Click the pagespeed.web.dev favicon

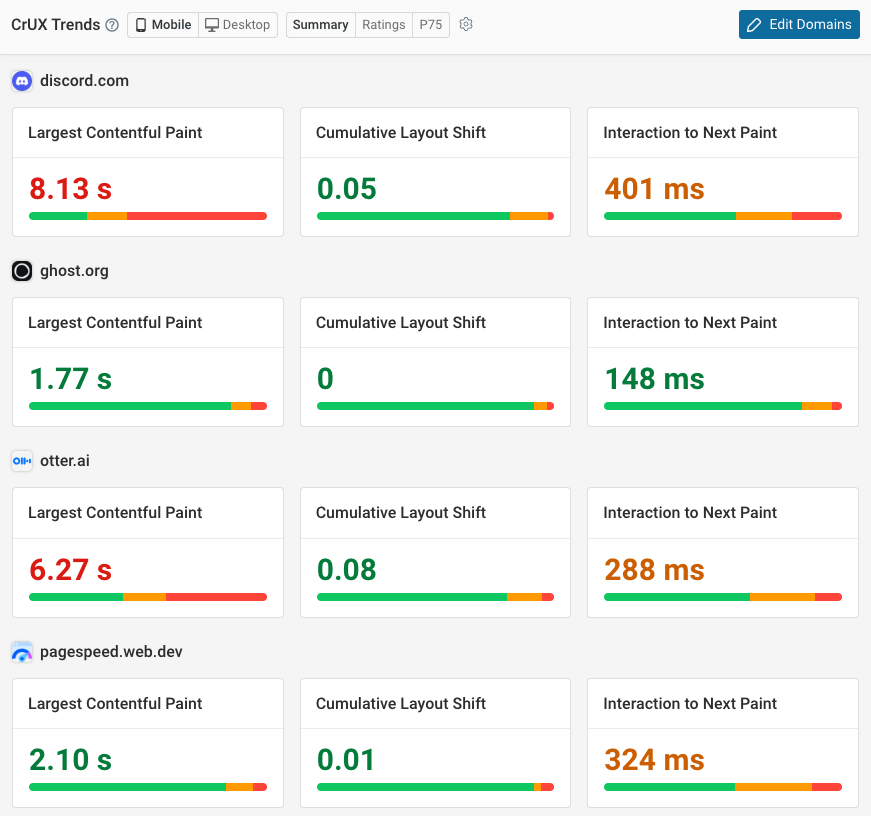[22, 652]
